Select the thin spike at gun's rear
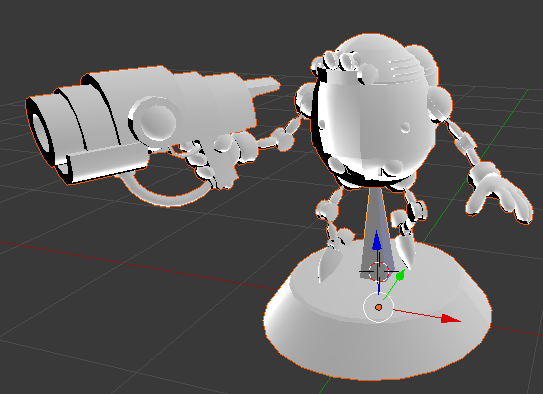 tap(263, 86)
